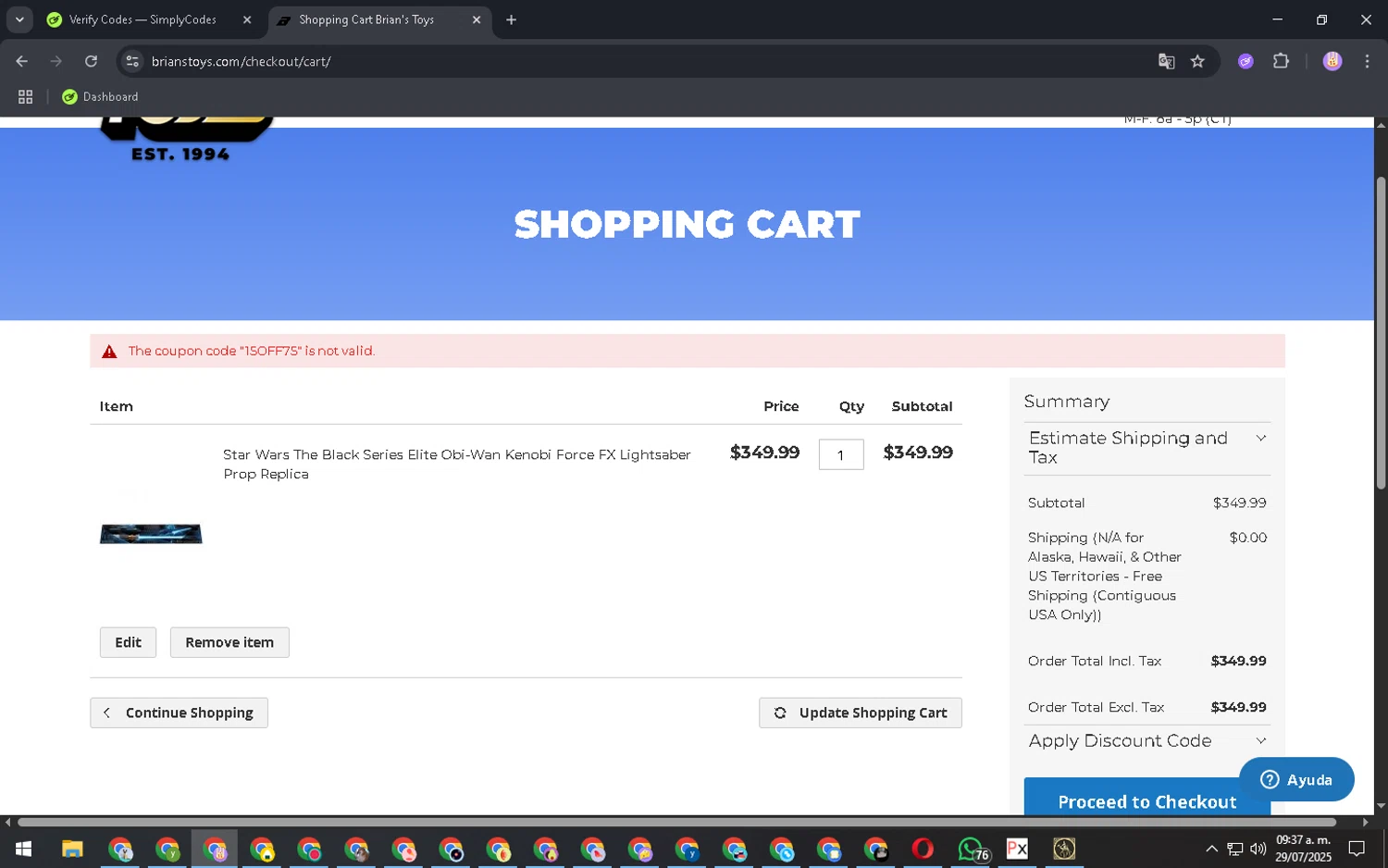The height and width of the screenshot is (868, 1388).
Task: Click the item price $349.99 in Price column
Action: pos(764,453)
